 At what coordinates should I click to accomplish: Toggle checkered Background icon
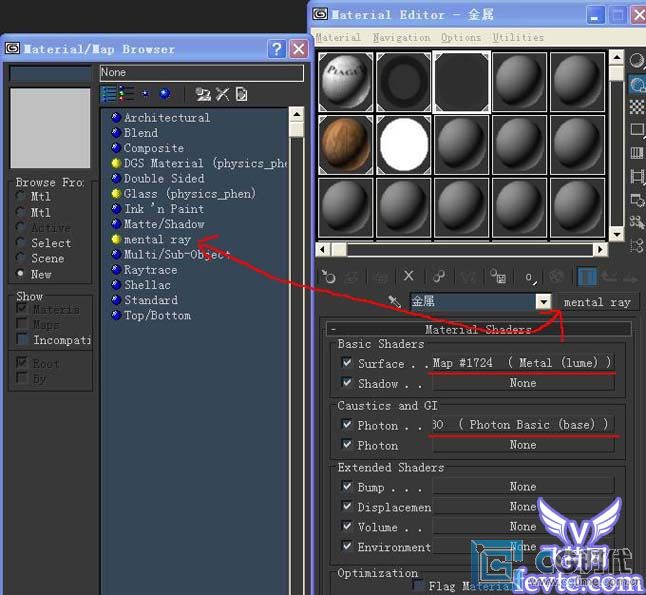637,107
